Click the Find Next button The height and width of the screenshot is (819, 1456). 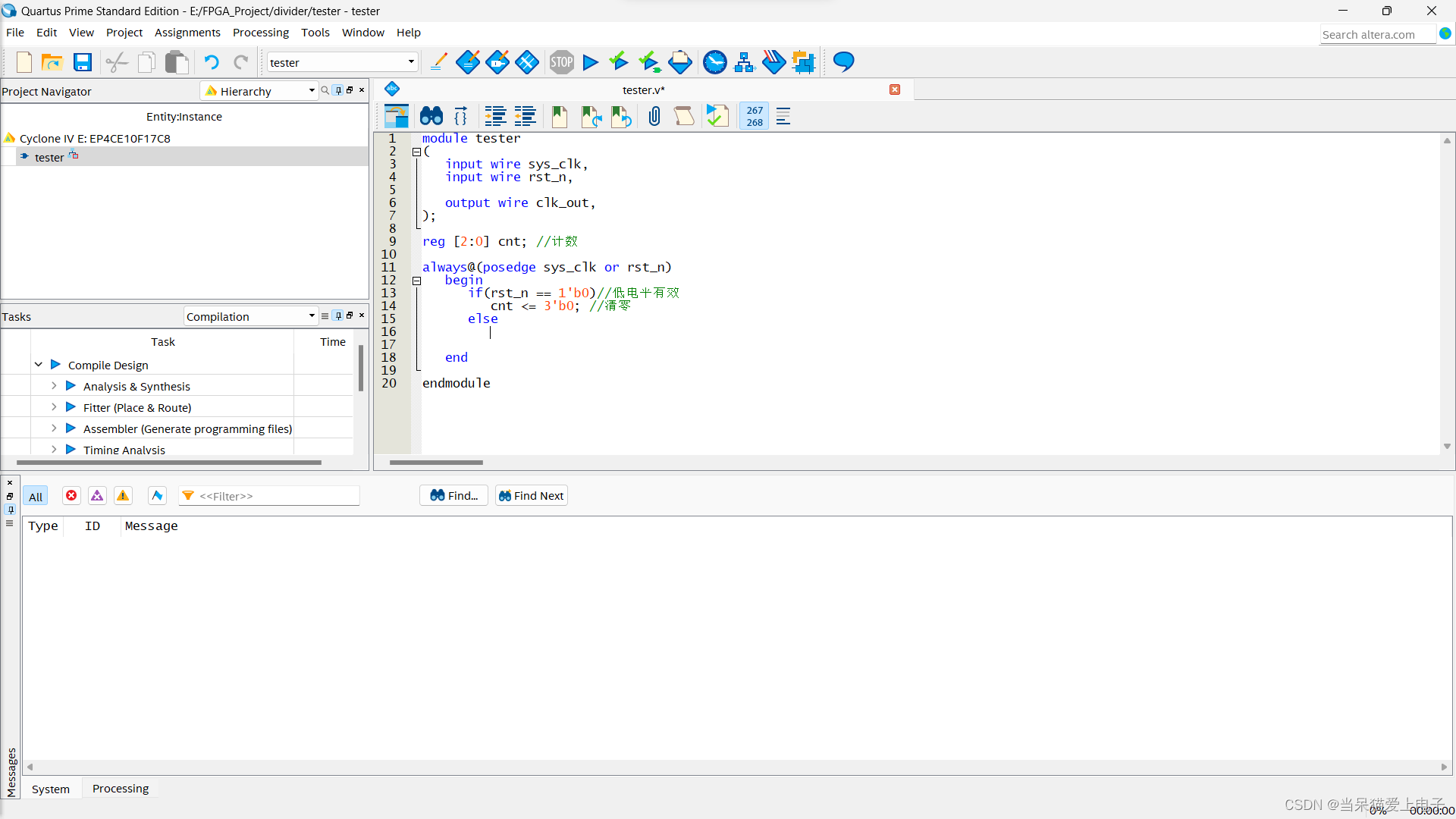(532, 496)
